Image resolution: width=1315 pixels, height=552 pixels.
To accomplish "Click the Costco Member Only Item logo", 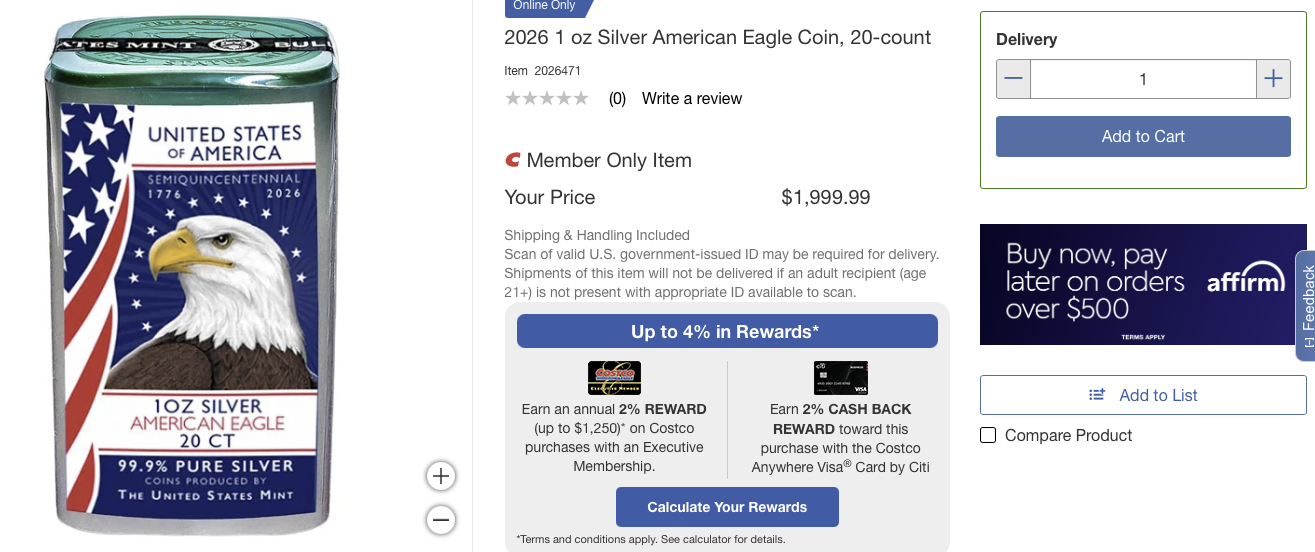I will pyautogui.click(x=513, y=160).
